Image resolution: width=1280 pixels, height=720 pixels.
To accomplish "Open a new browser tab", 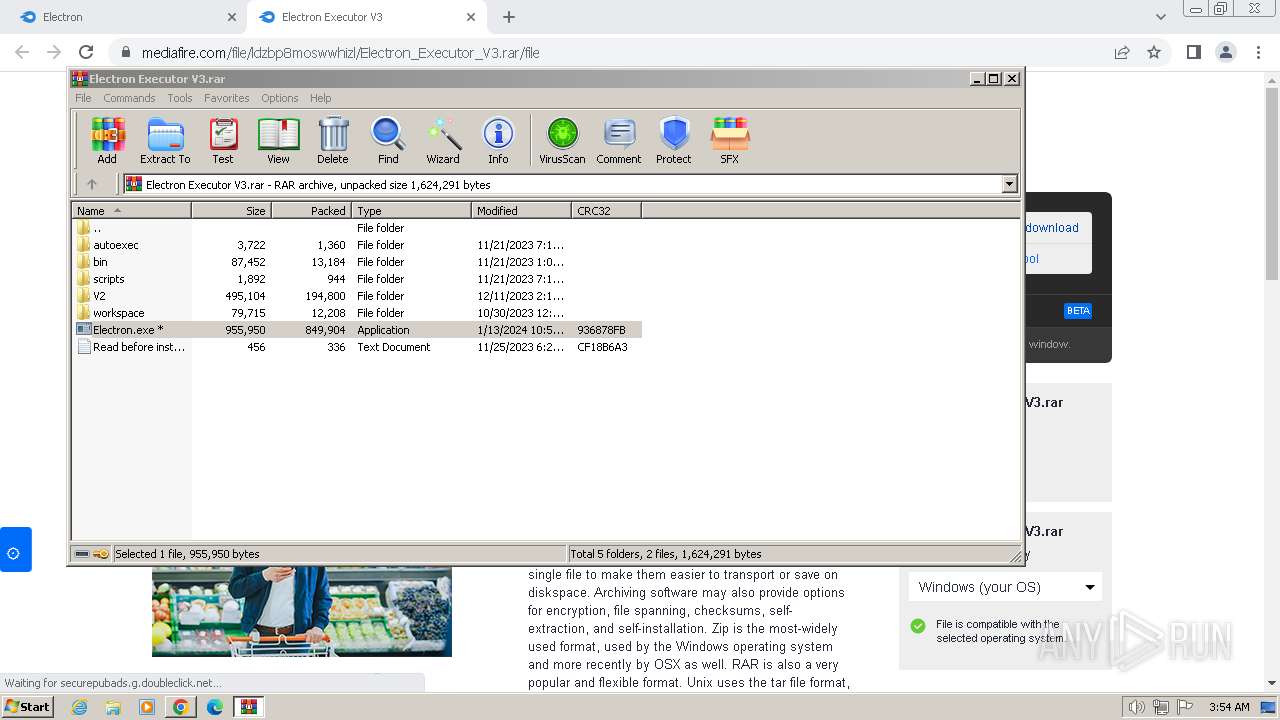I will coord(509,17).
